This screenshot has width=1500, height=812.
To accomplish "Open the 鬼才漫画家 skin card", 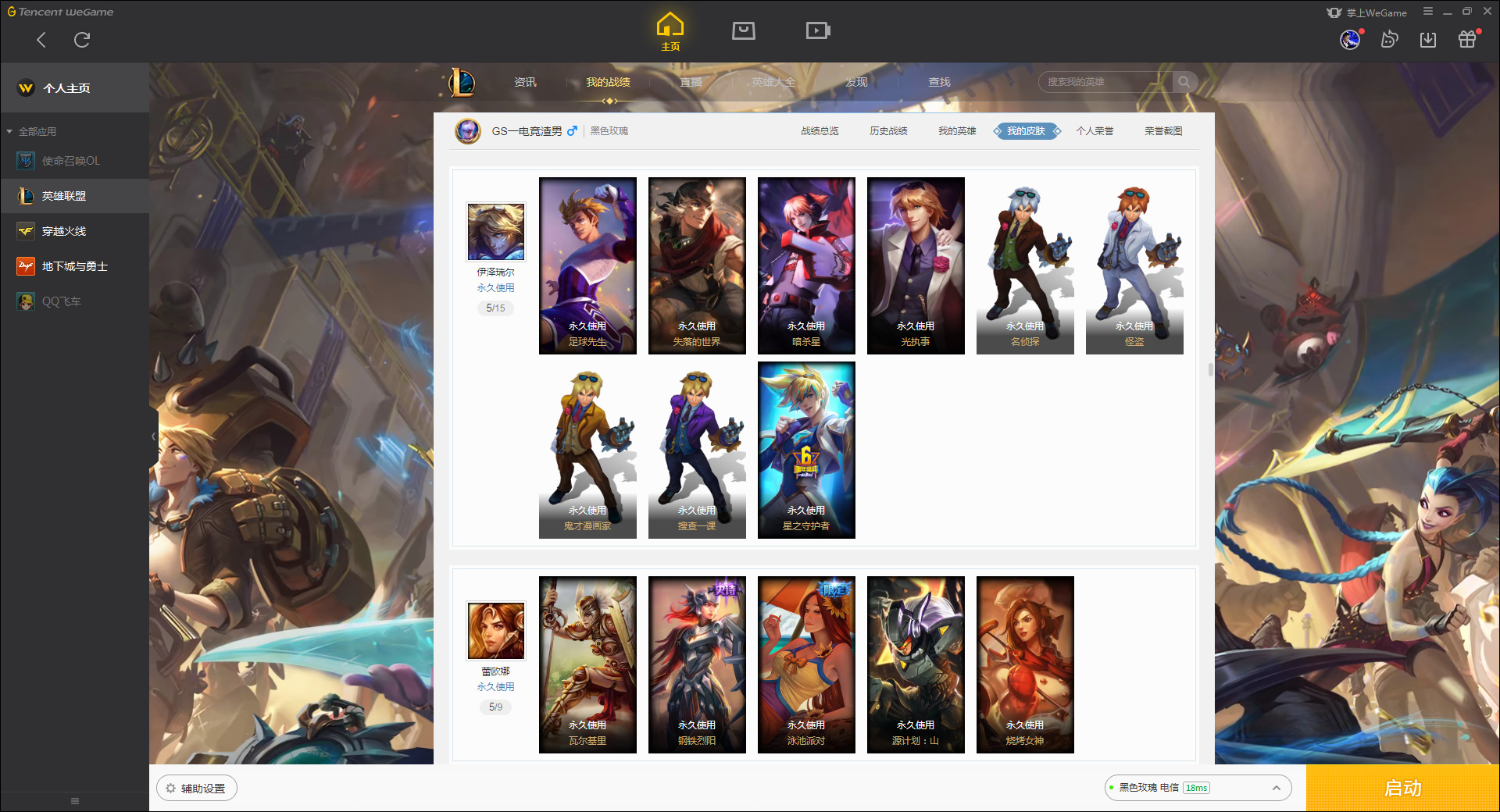I will tap(587, 450).
